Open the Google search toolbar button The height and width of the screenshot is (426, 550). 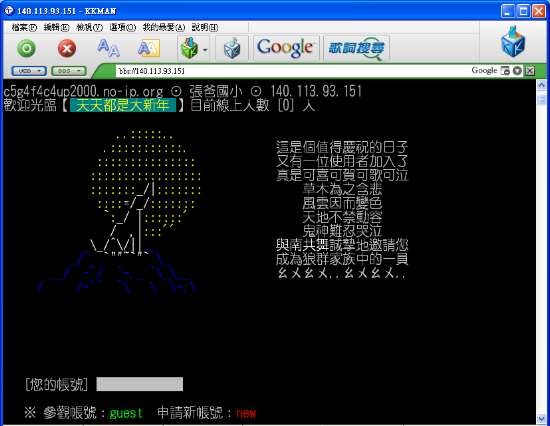click(285, 48)
